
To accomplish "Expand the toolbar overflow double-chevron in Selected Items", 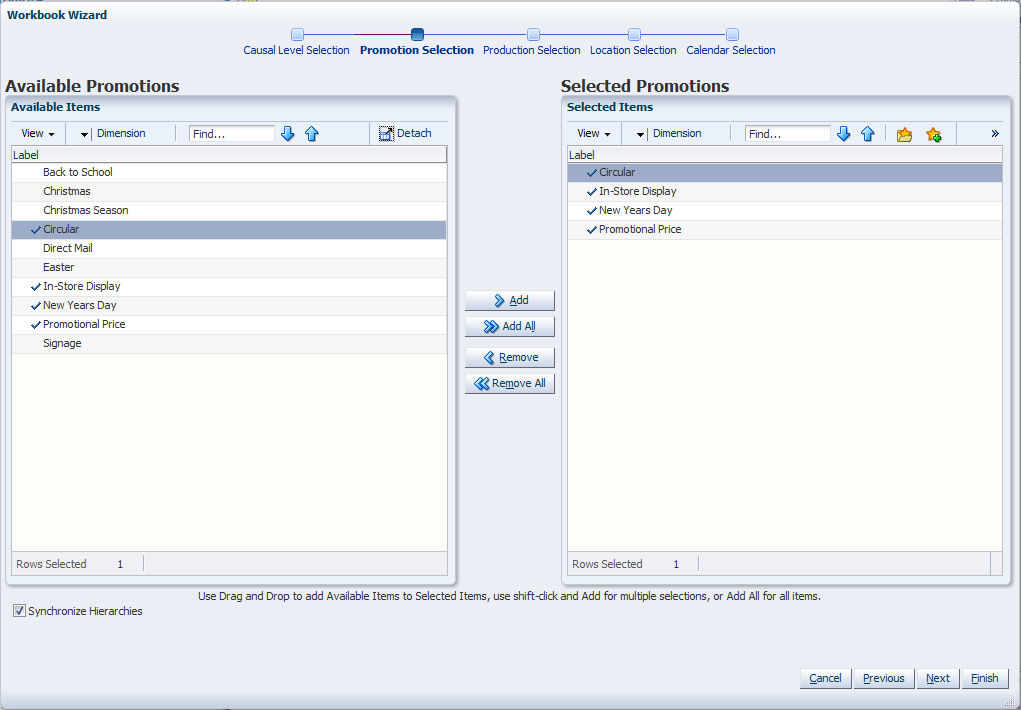I will tap(995, 134).
